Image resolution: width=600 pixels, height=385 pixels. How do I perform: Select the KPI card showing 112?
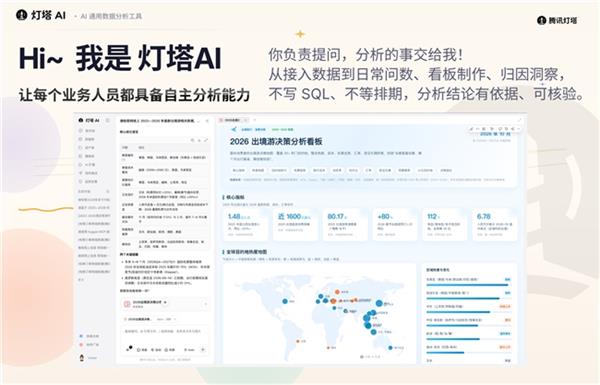click(x=445, y=225)
